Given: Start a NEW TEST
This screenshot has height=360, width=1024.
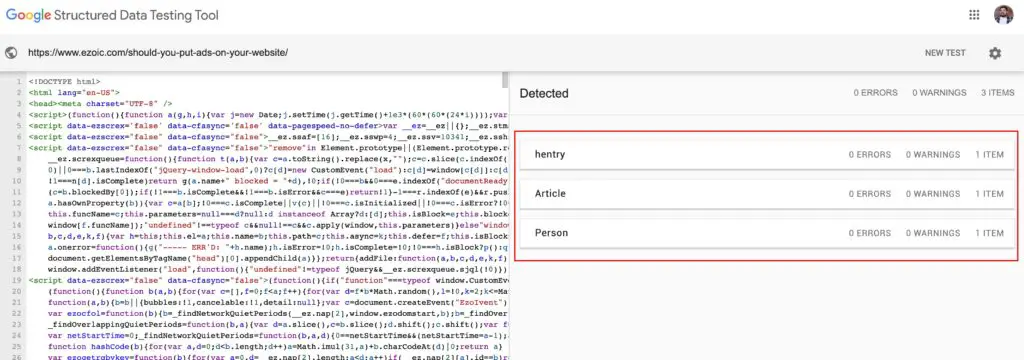Looking at the screenshot, I should coord(945,53).
